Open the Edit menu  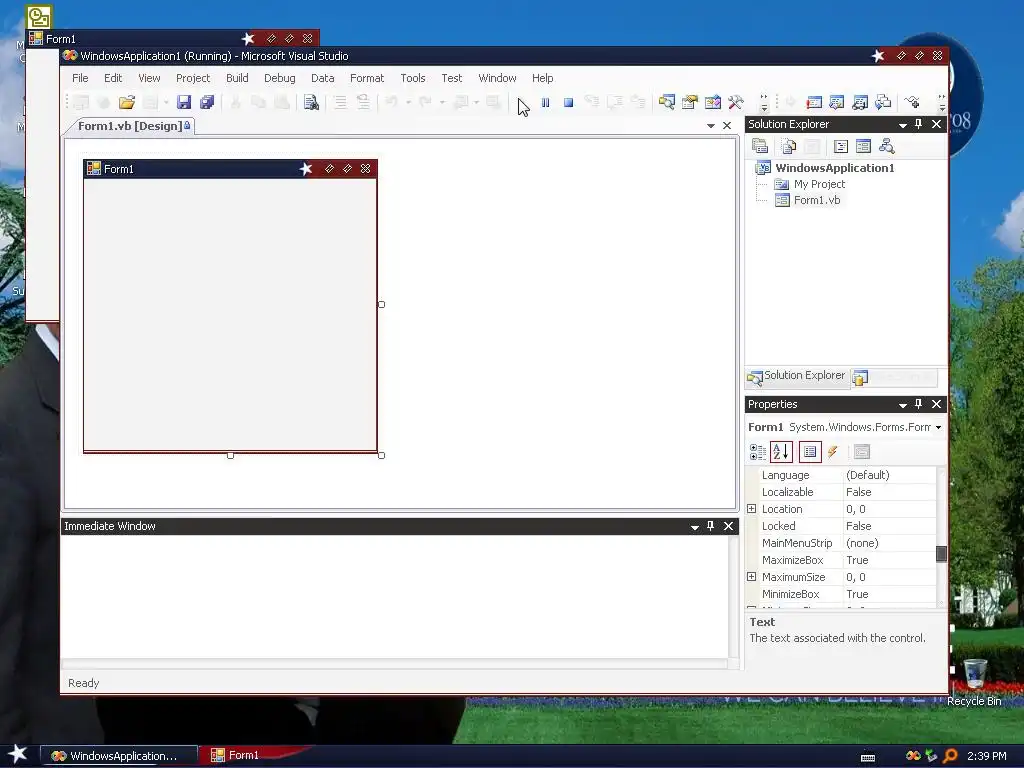(113, 78)
